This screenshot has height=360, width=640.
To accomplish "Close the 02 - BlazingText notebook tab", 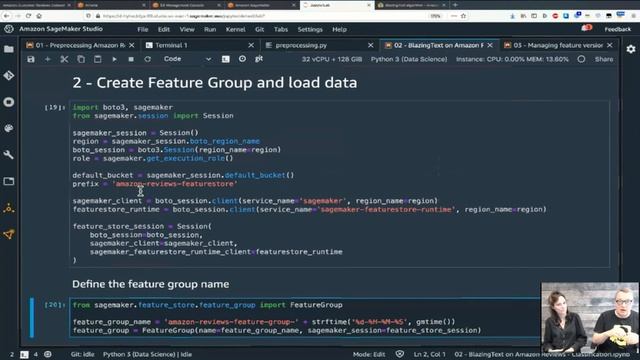I will (490, 45).
